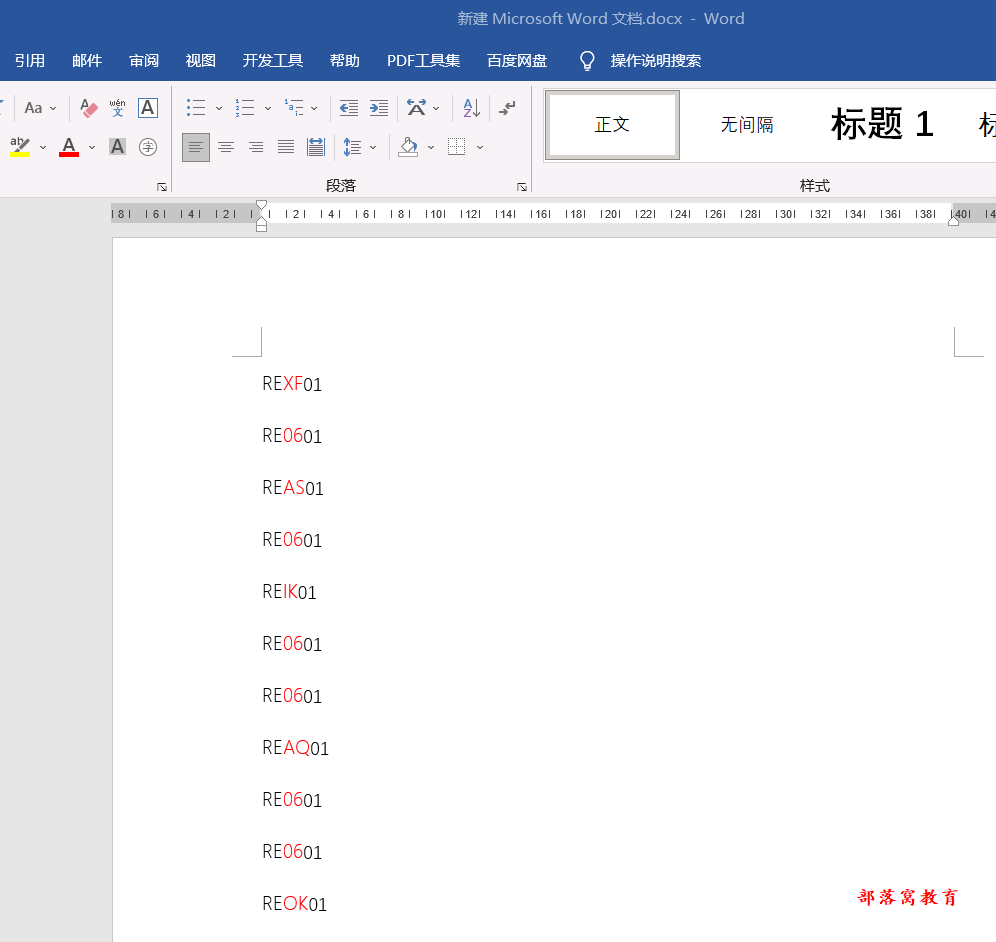Click the REXF01 text line
The height and width of the screenshot is (942, 996).
[x=292, y=384]
